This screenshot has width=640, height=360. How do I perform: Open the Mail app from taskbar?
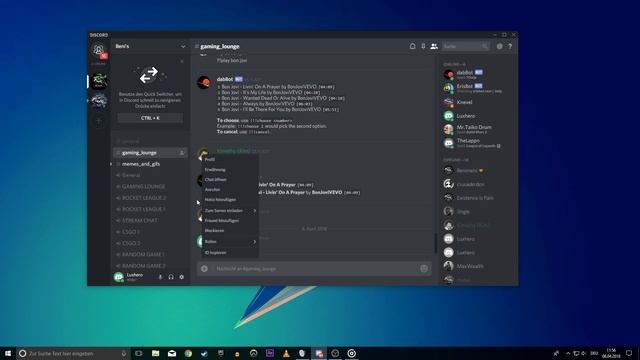click(172, 353)
